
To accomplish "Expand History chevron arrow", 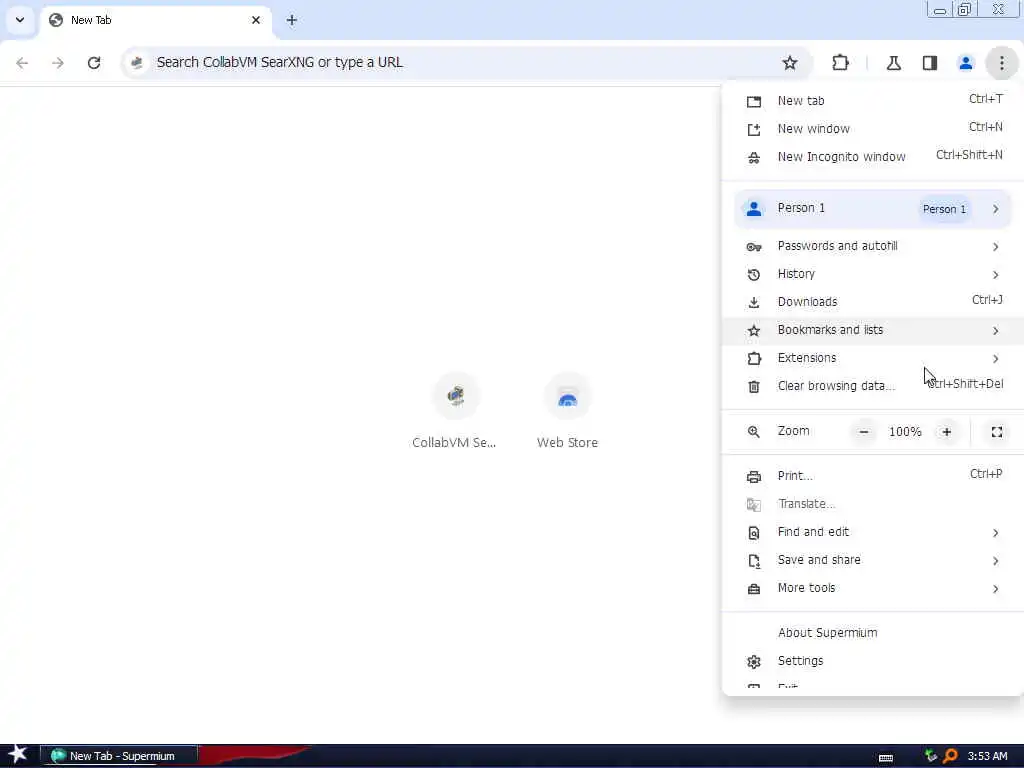I will (x=995, y=275).
